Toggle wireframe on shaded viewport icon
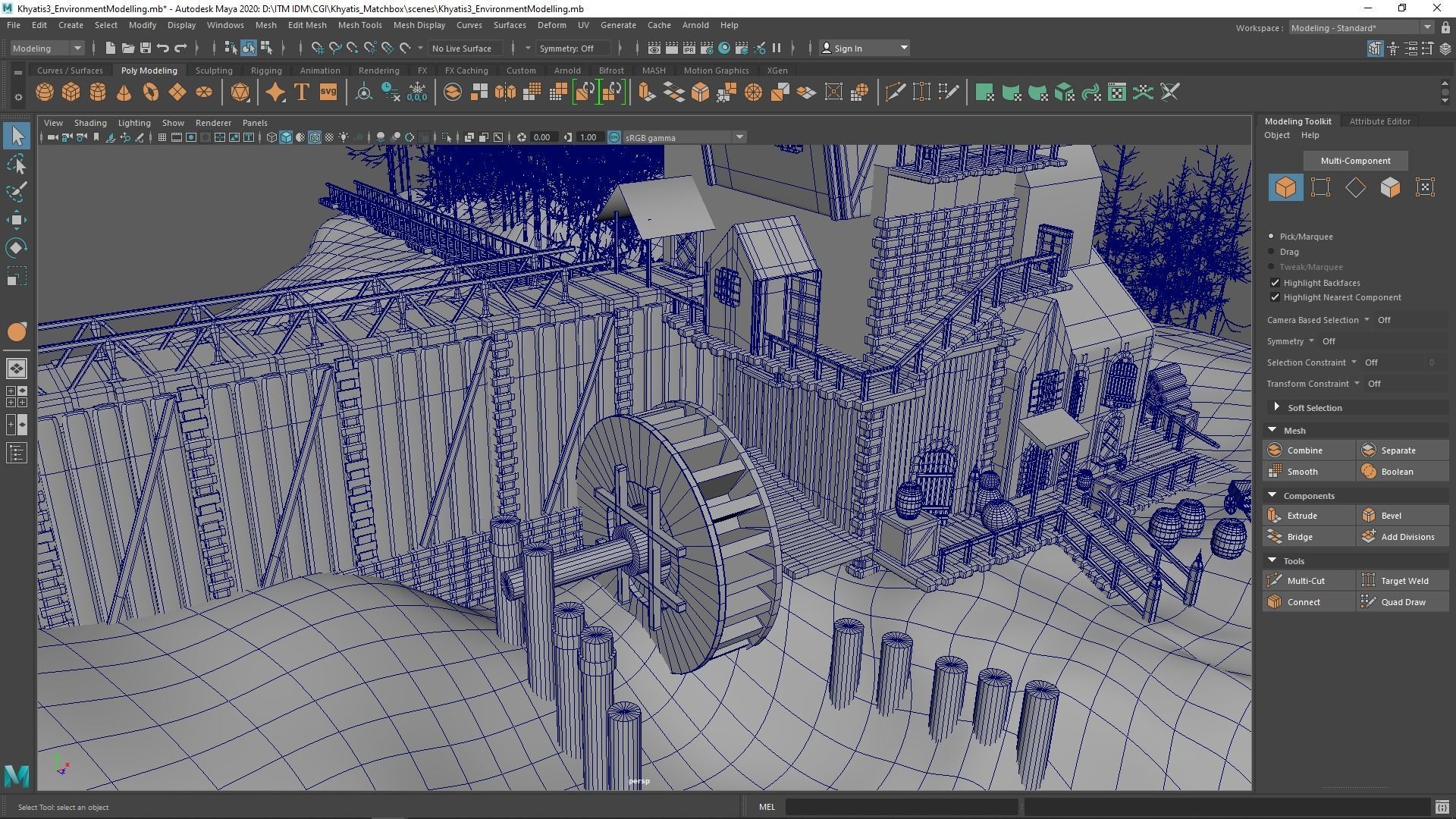Screen dimensions: 1456x819 [x=315, y=137]
